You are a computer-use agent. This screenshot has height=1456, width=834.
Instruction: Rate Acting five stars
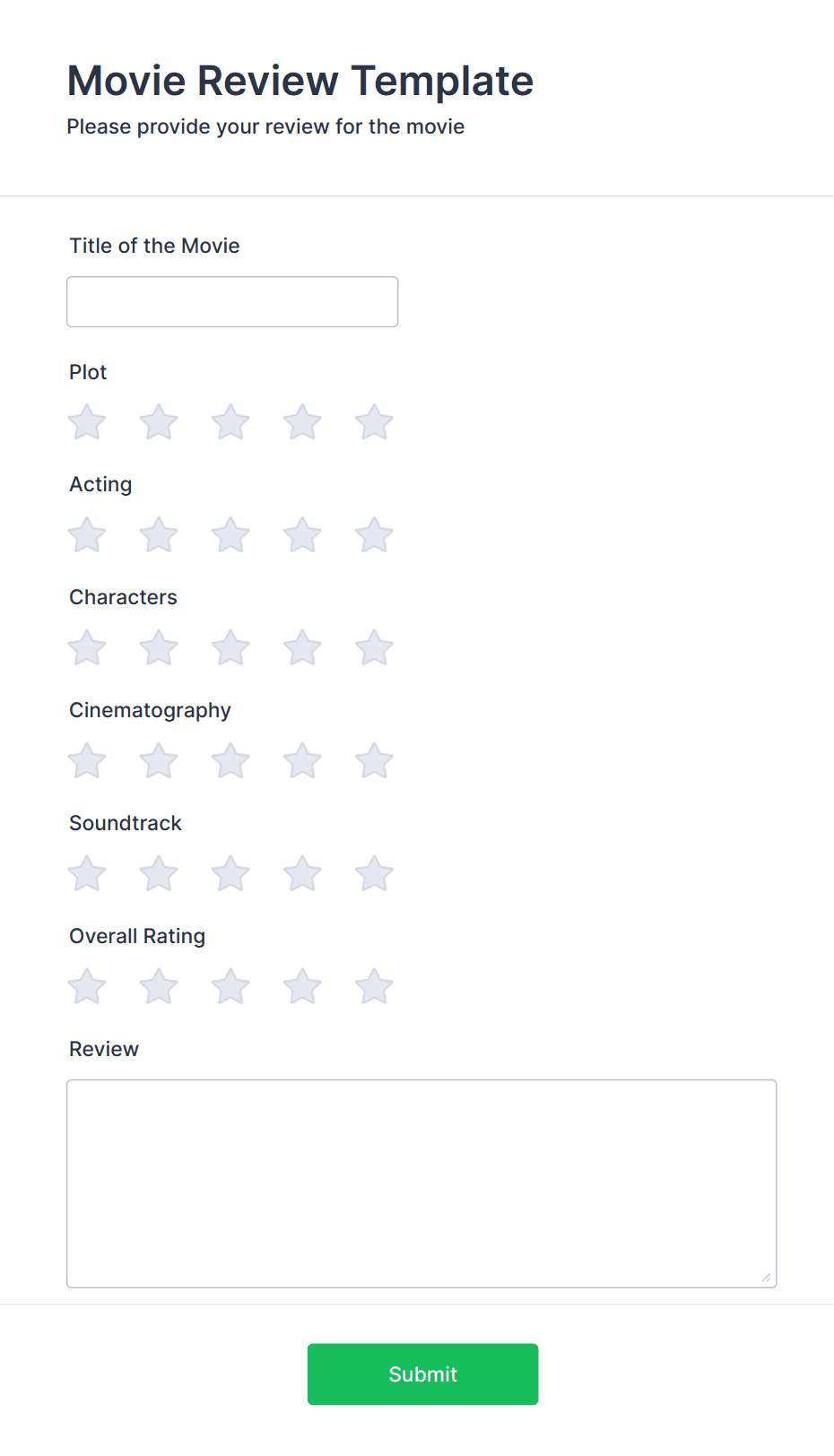point(374,534)
